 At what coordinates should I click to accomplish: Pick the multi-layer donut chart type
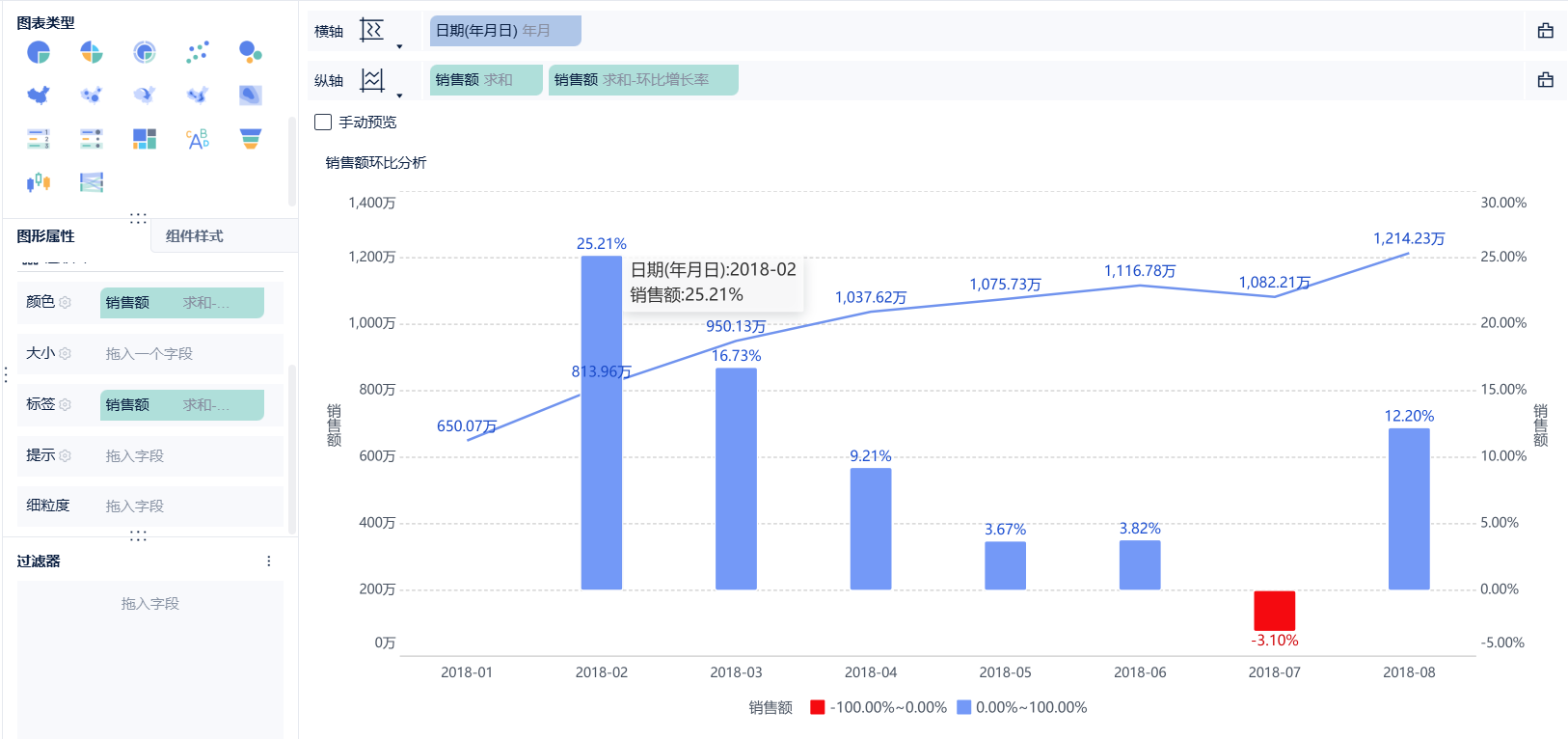click(x=145, y=52)
